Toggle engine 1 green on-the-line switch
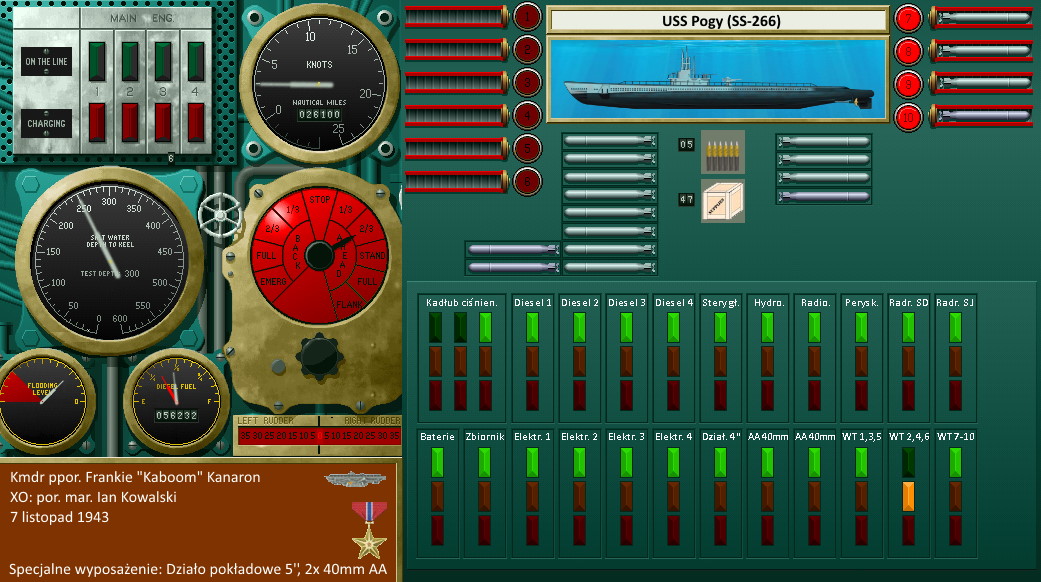The image size is (1041, 582). 98,59
